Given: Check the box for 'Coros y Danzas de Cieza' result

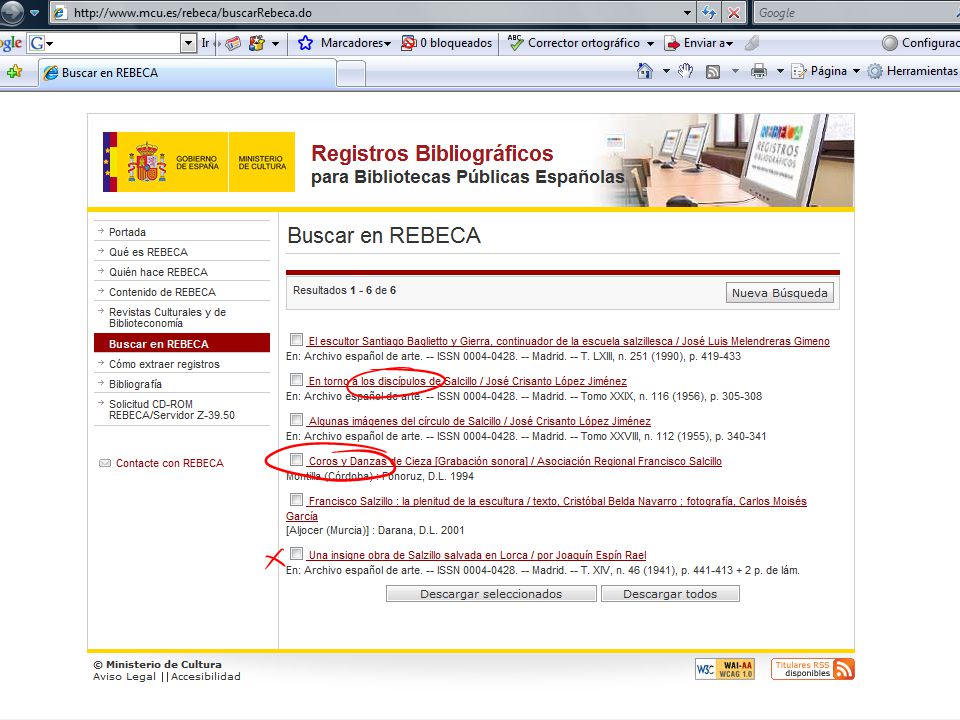Looking at the screenshot, I should click(296, 459).
